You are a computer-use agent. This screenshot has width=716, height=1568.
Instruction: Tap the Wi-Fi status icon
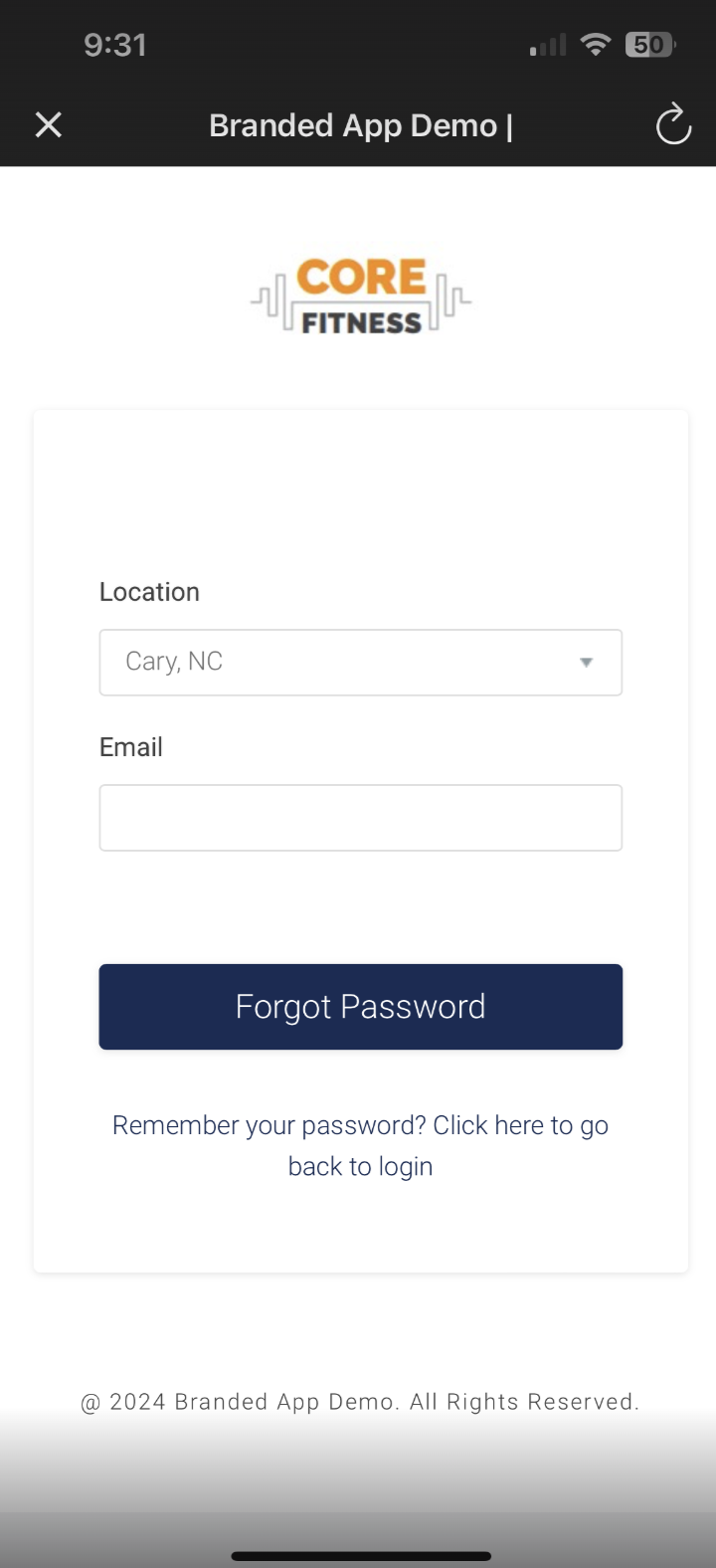pos(596,45)
